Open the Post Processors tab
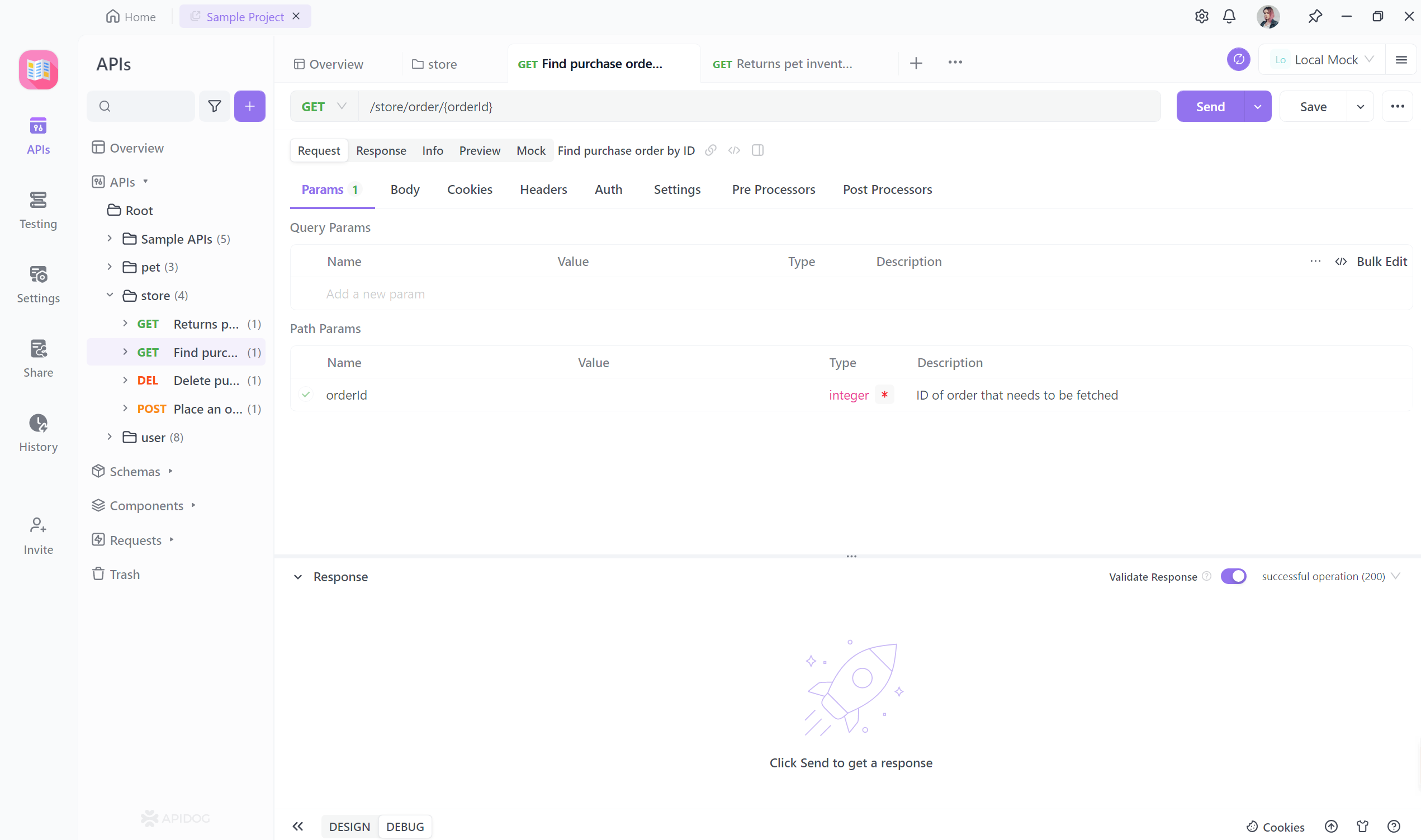1421x840 pixels. pos(887,189)
